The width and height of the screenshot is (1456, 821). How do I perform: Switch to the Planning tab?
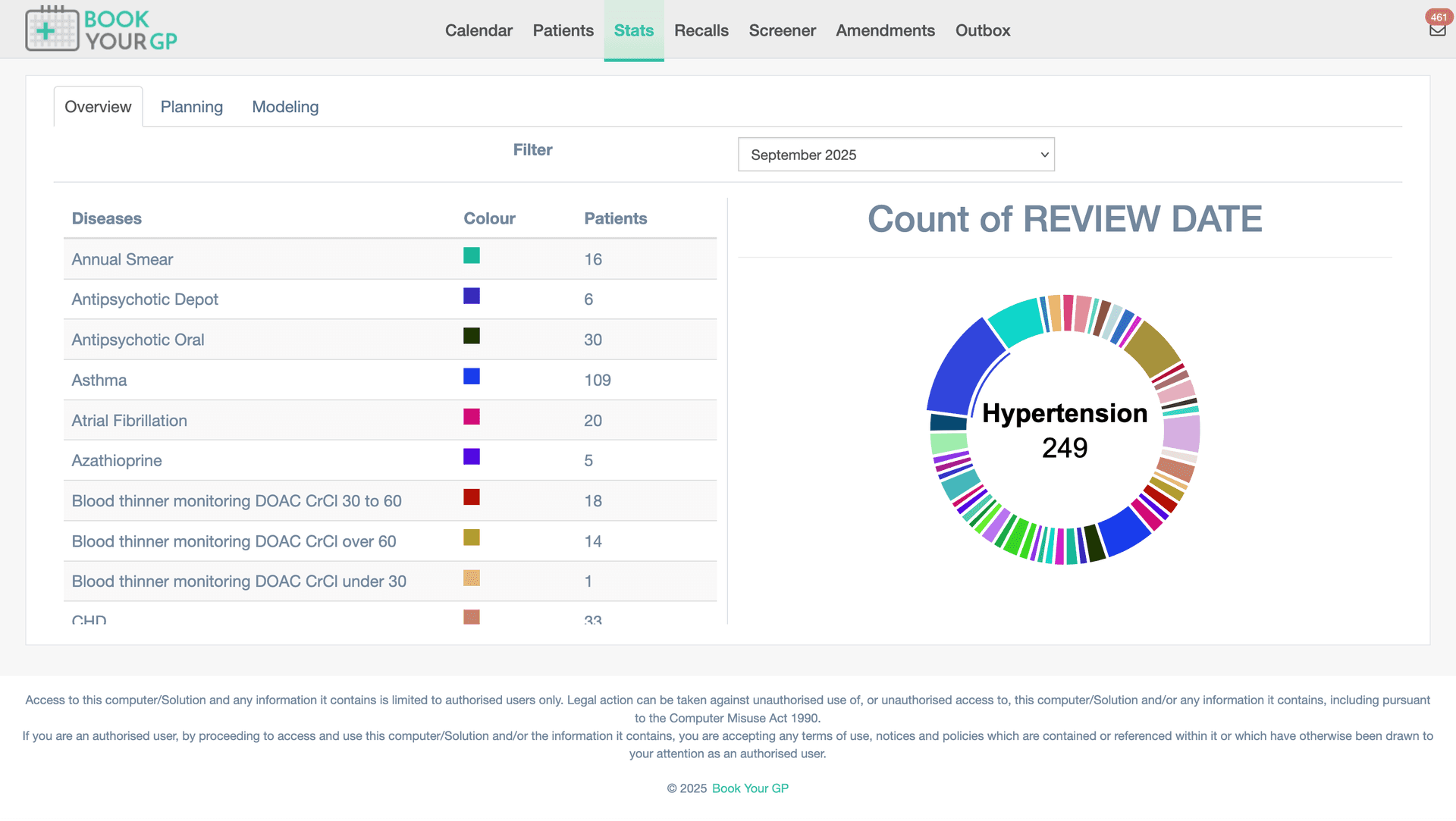[192, 107]
